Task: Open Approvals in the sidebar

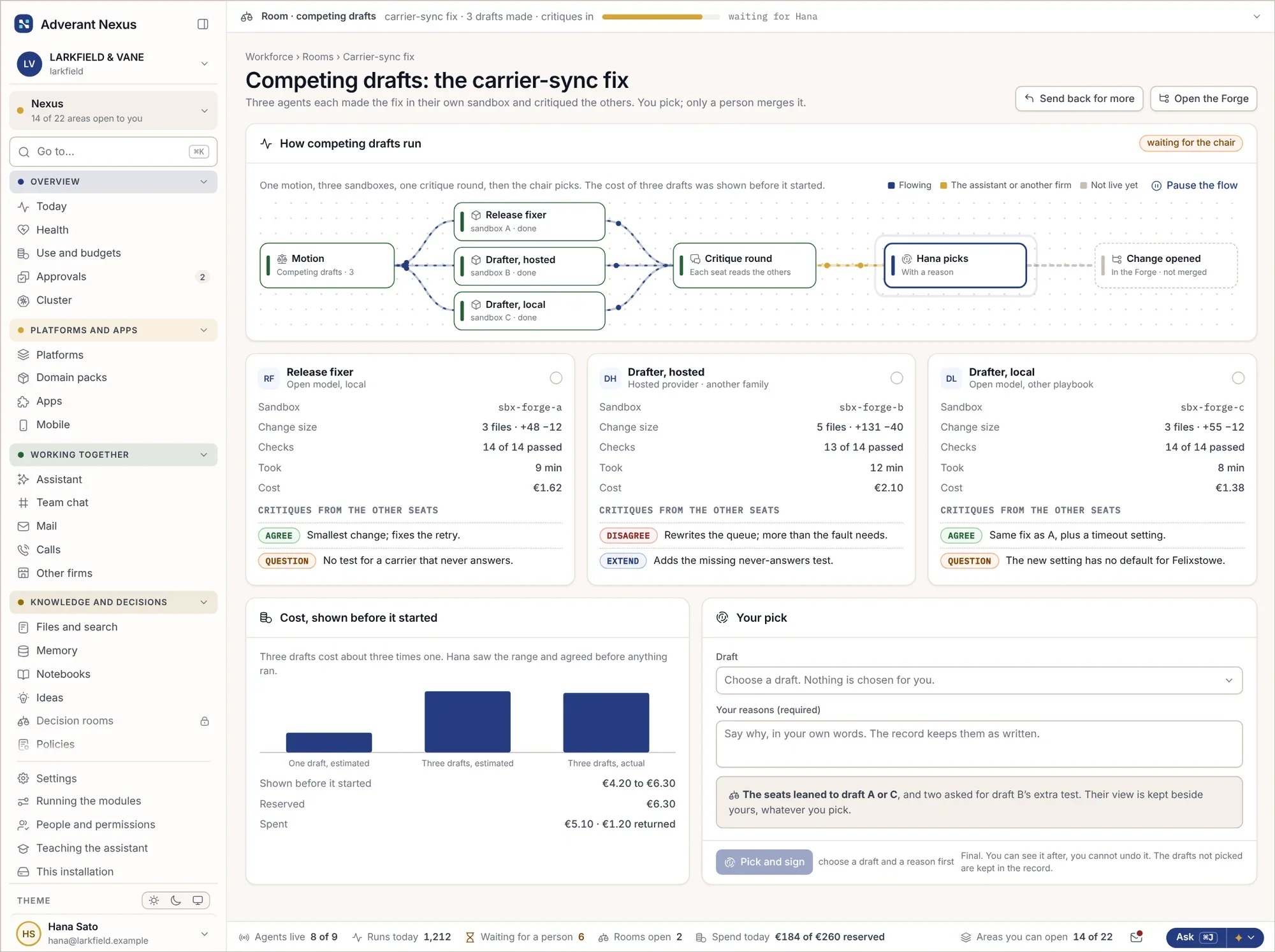Action: 113,277
